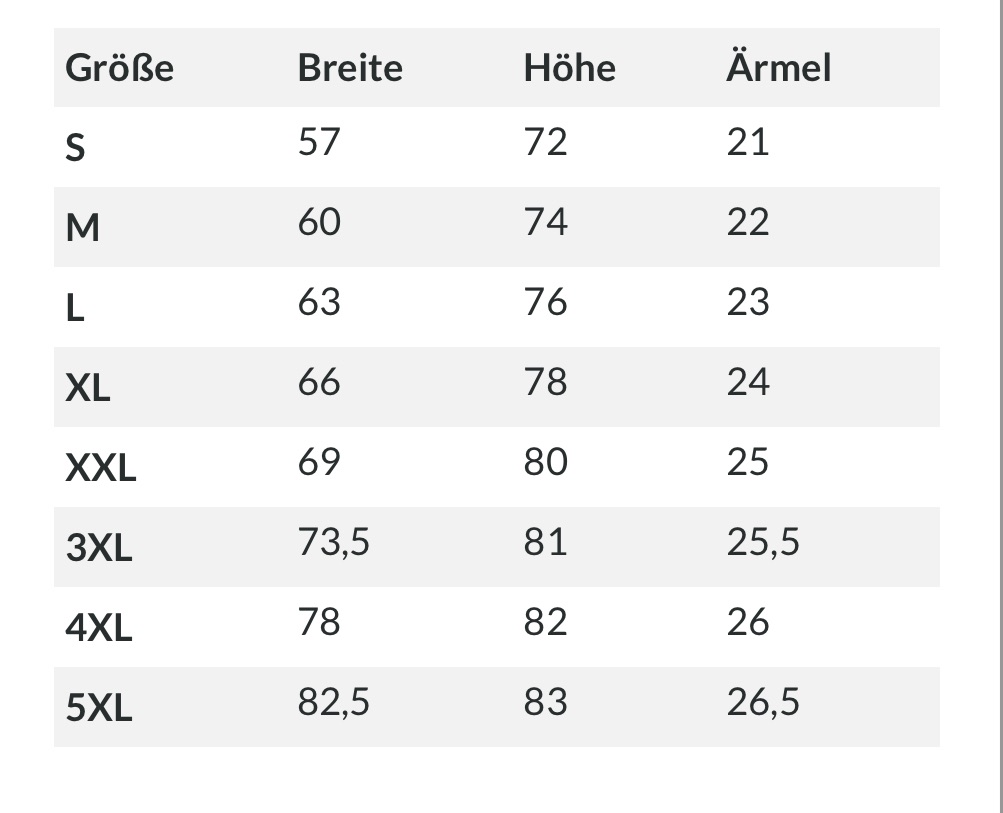Click the S size row label
This screenshot has height=813, width=1003.
tap(75, 148)
